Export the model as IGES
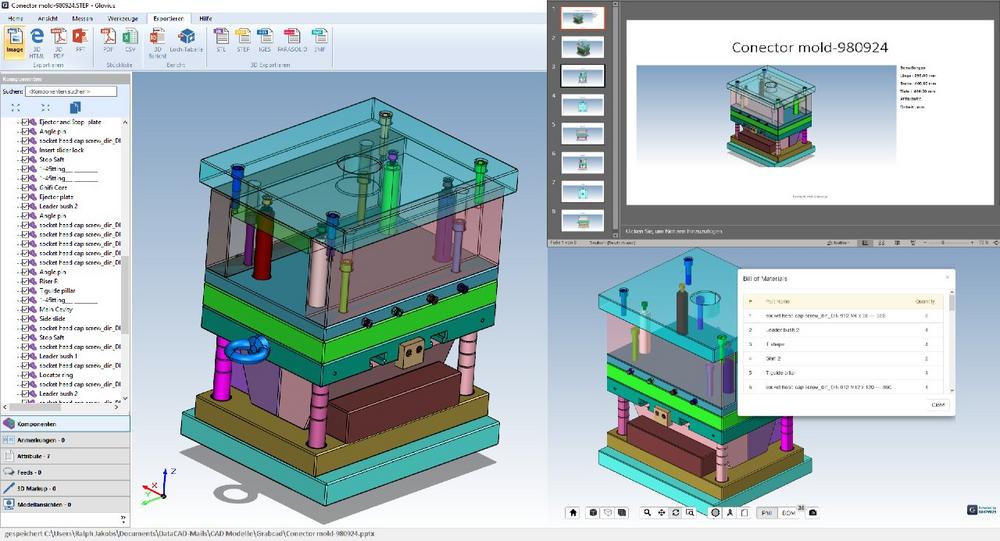The image size is (1000, 541). pyautogui.click(x=265, y=41)
